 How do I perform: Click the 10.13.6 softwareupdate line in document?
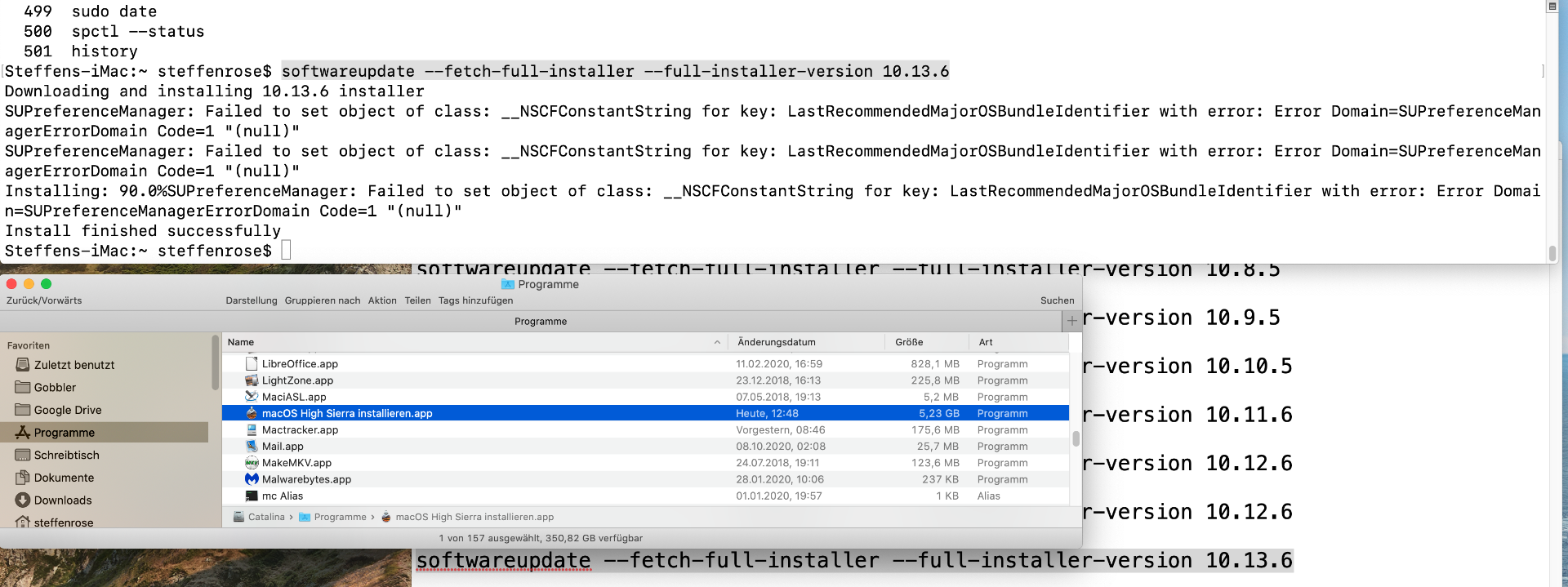click(x=854, y=560)
